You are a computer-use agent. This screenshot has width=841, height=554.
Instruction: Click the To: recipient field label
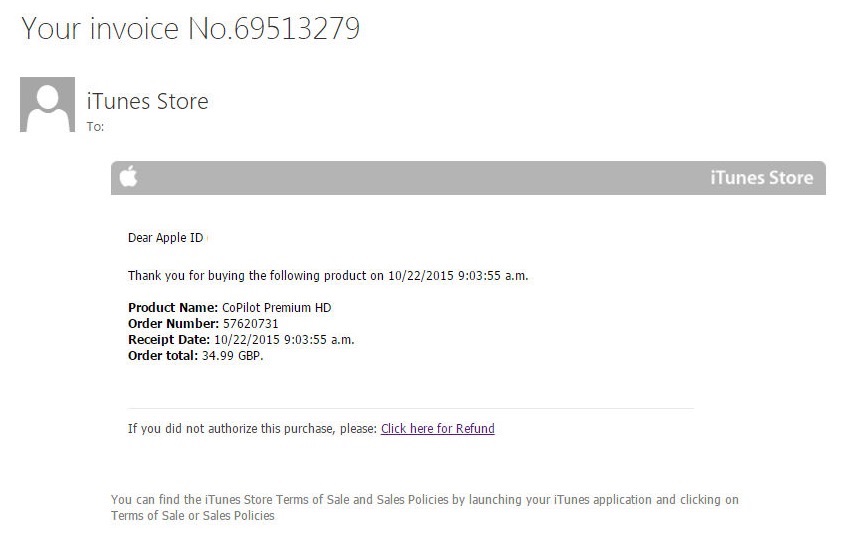point(96,127)
